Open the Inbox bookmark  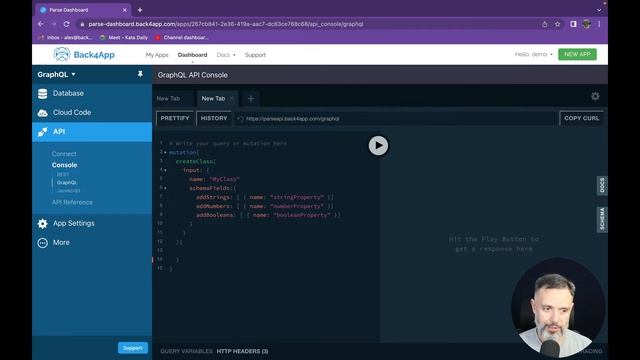click(x=65, y=38)
